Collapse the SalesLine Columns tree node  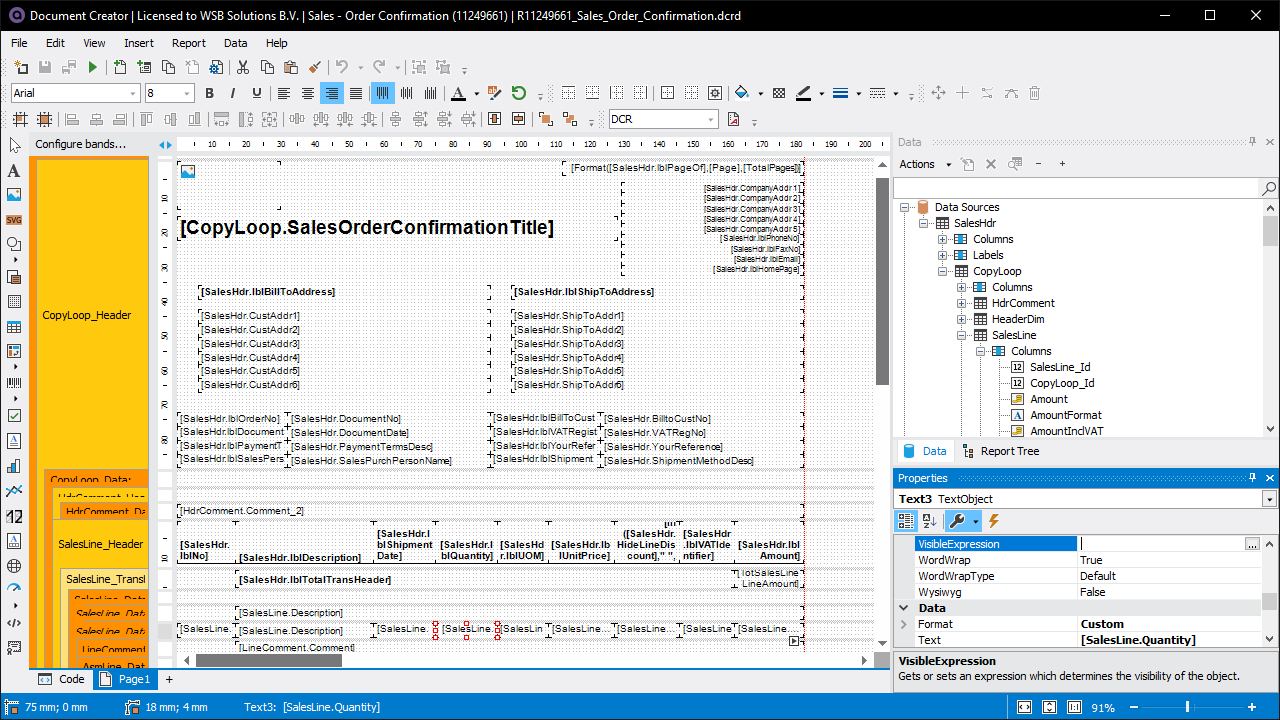click(980, 351)
